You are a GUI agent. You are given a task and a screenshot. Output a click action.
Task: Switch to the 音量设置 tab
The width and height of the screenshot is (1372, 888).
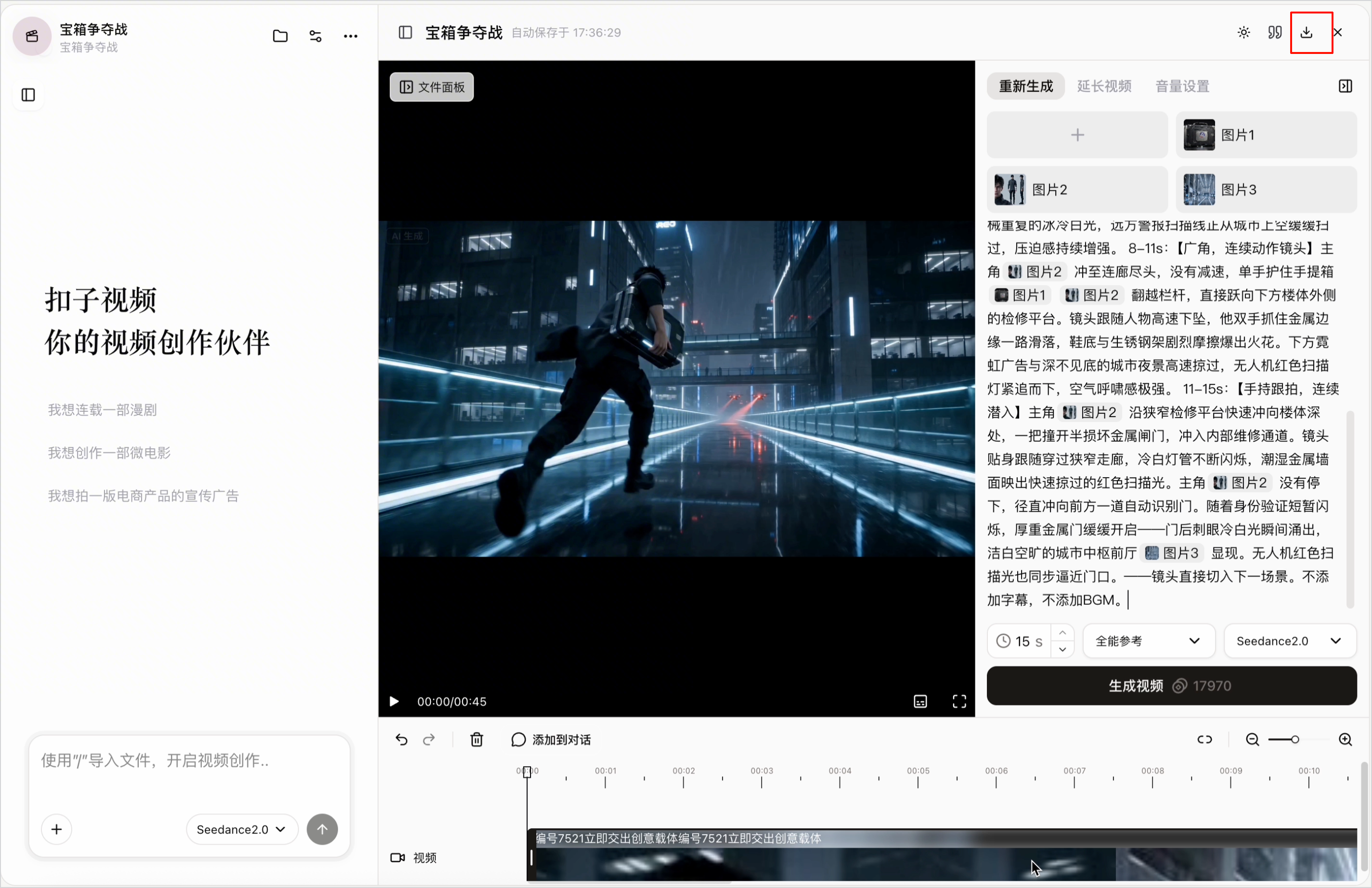(x=1182, y=87)
